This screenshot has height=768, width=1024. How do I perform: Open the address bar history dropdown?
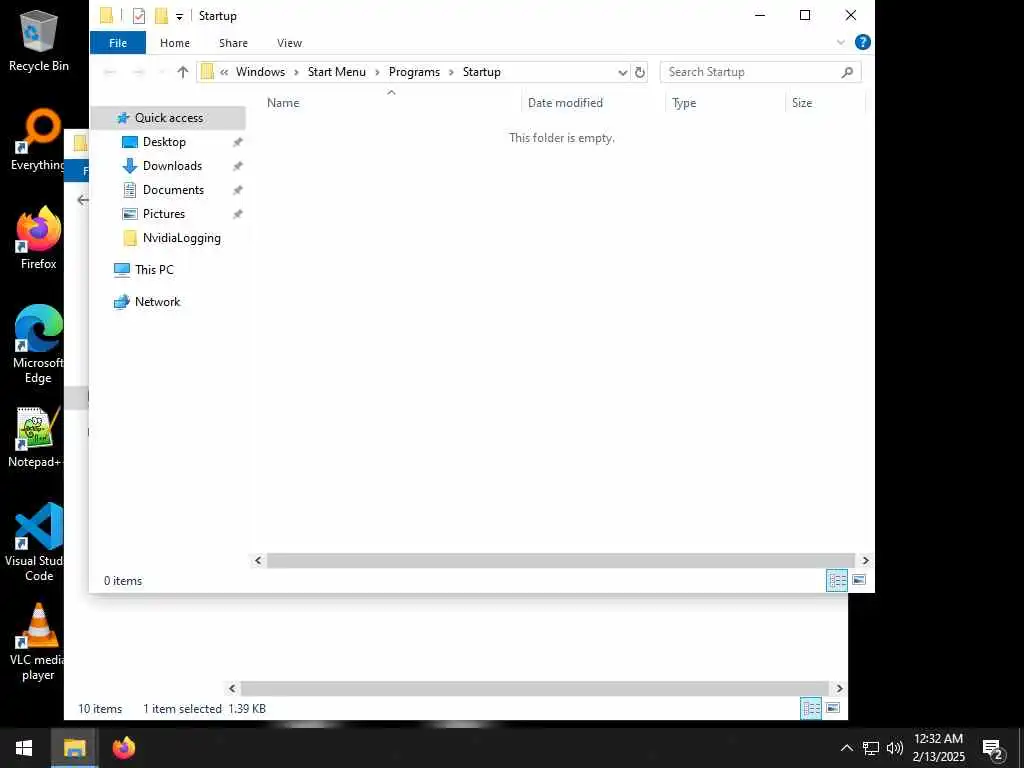622,72
